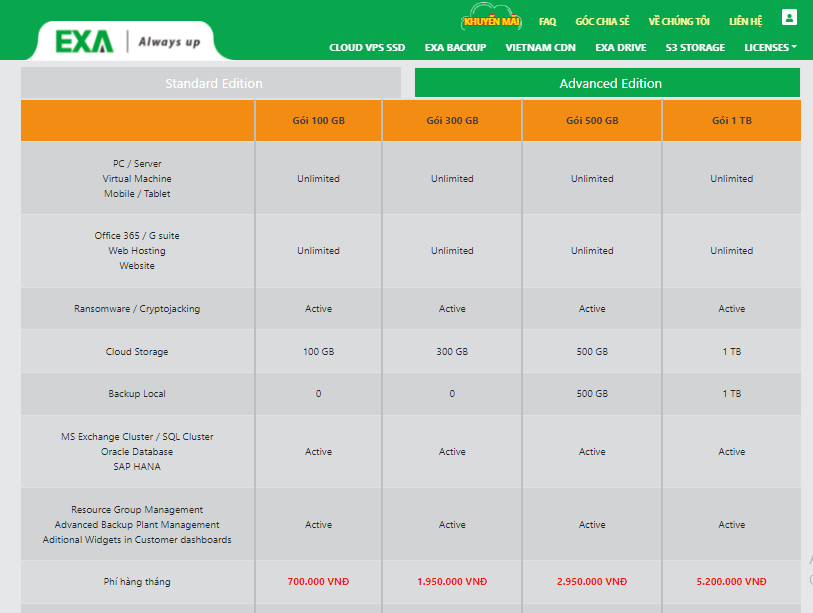
Task: Expand the Licenses dropdown menu
Action: tap(770, 47)
